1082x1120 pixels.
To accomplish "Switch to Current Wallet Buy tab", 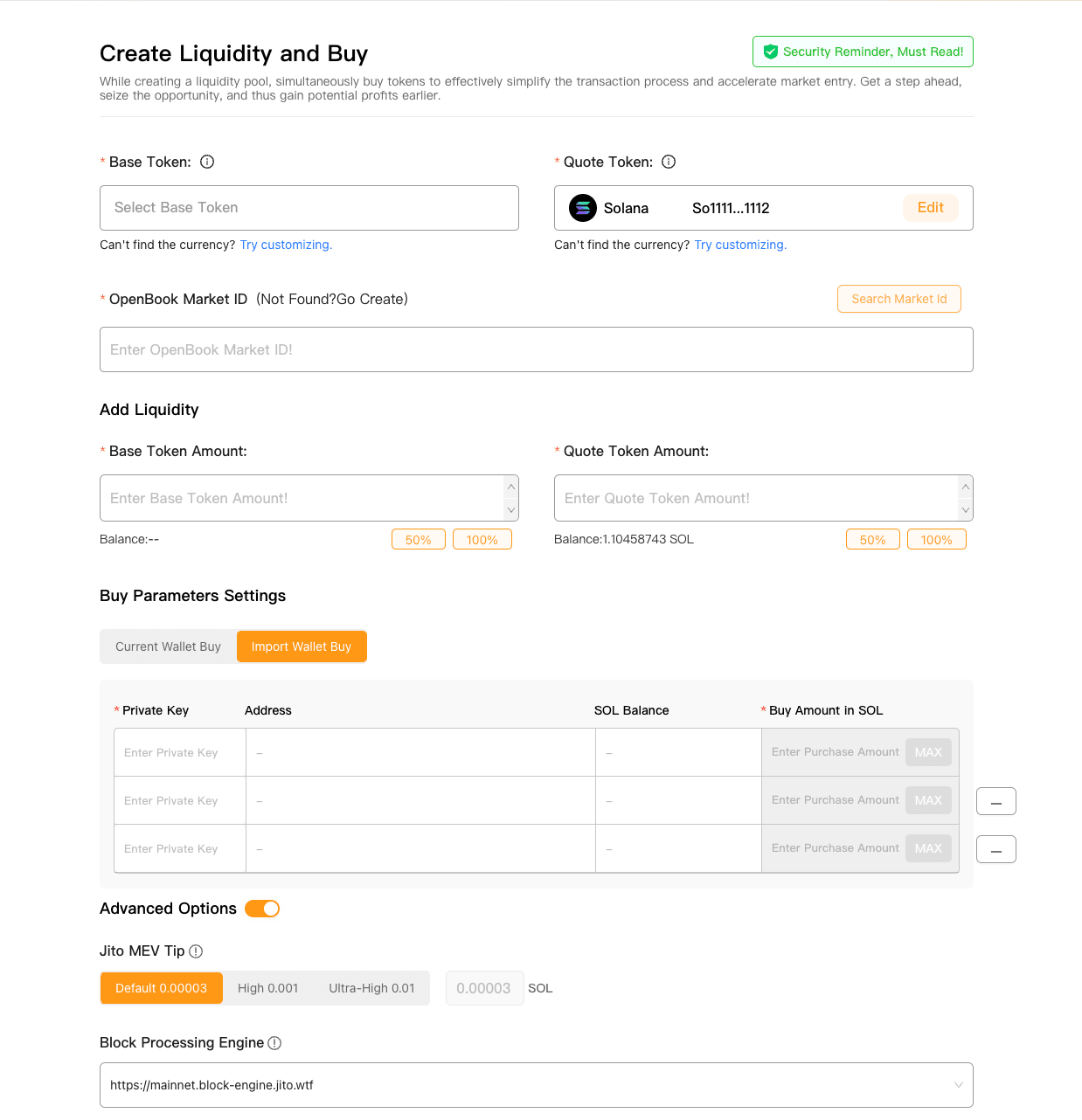I will [168, 646].
